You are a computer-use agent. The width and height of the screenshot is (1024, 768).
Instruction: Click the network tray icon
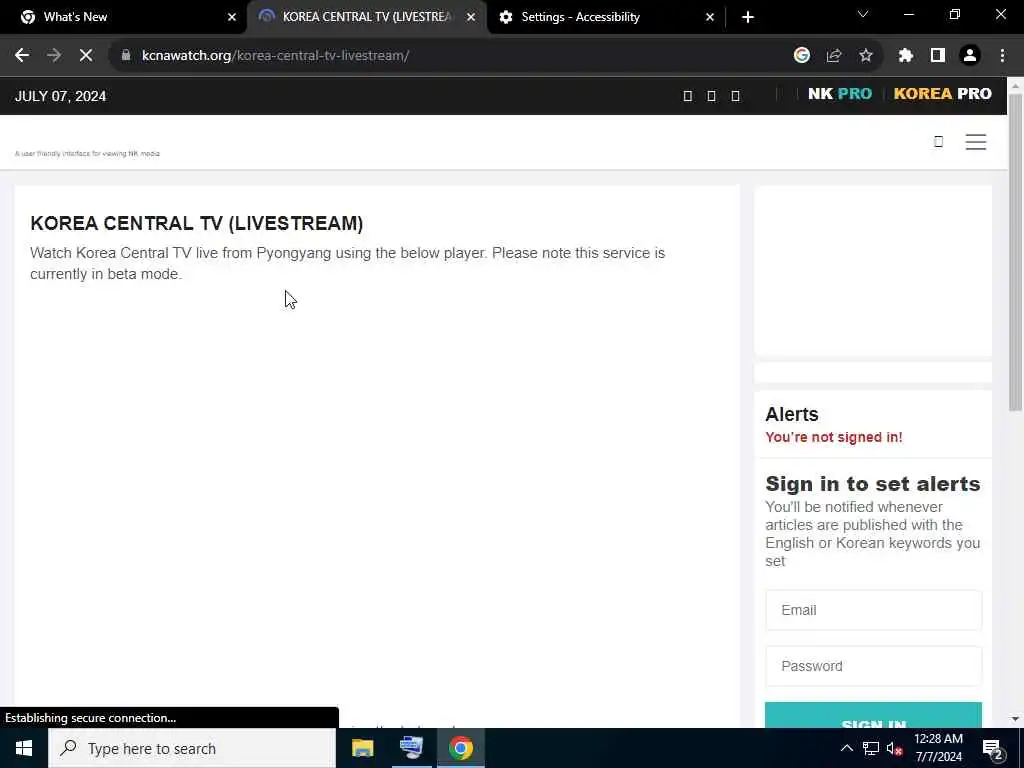[x=871, y=748]
